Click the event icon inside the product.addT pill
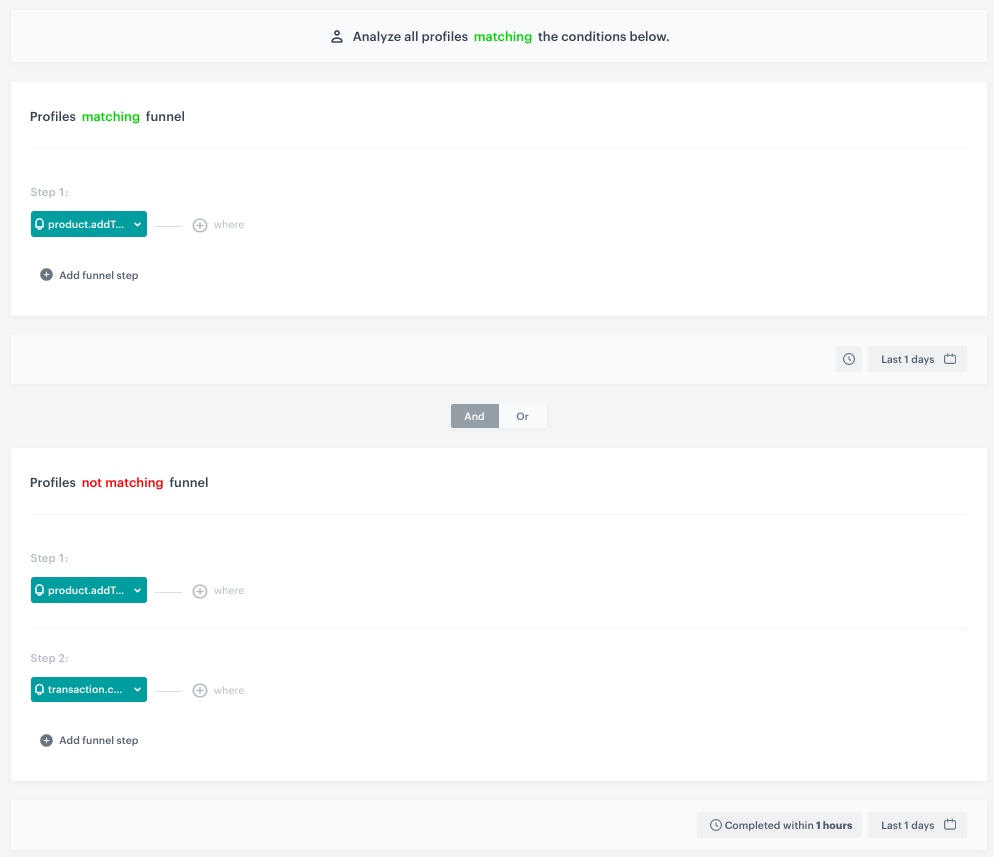The height and width of the screenshot is (857, 994). click(40, 224)
